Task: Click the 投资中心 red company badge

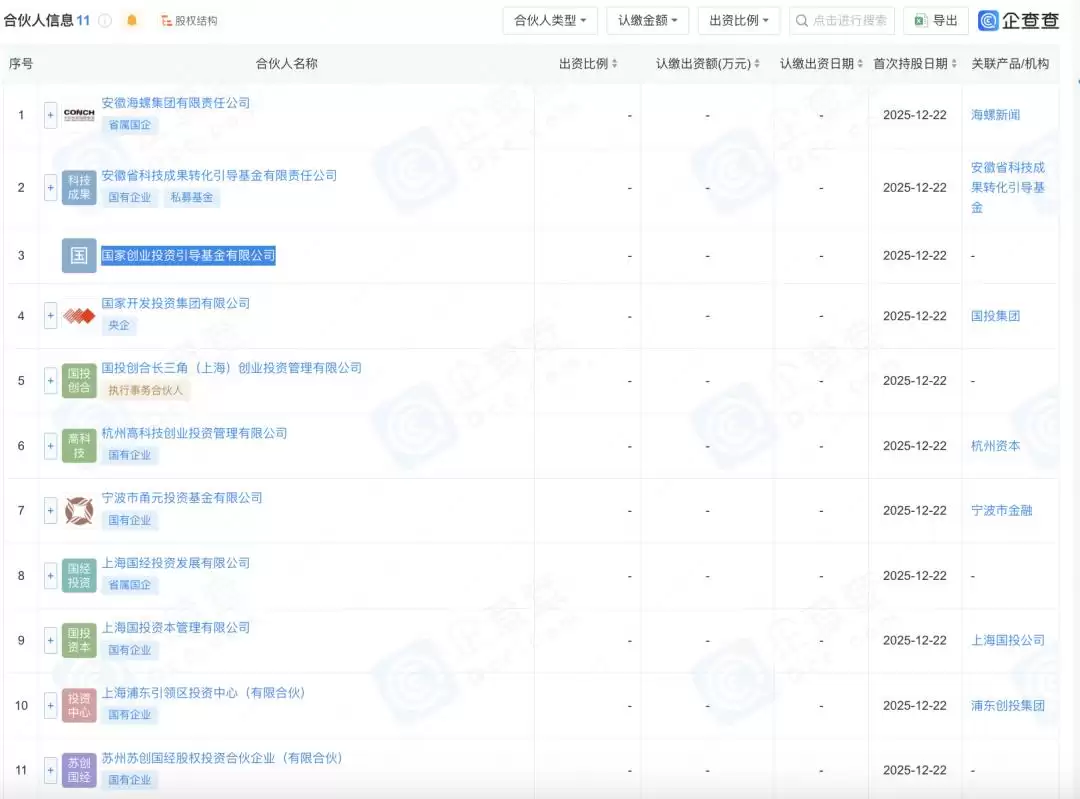Action: [x=79, y=706]
